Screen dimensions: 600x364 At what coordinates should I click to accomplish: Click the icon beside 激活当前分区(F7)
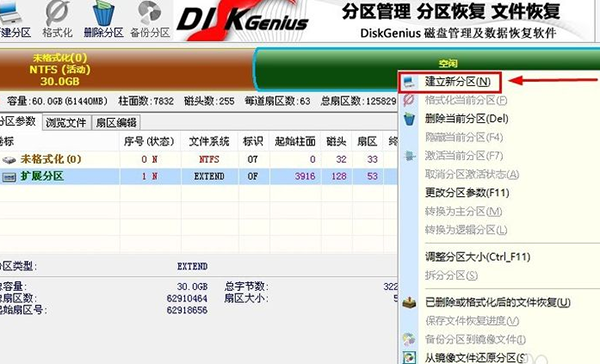click(x=409, y=156)
